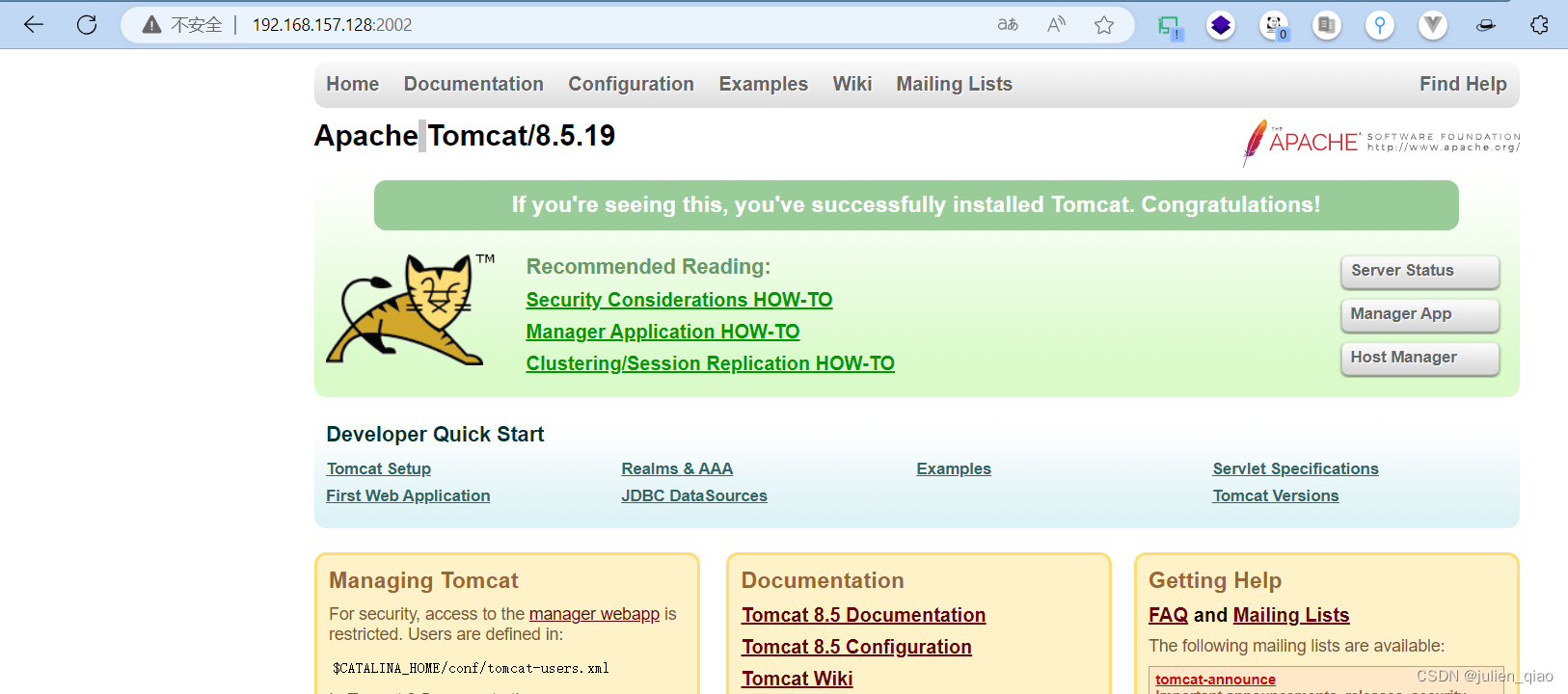Reload the page with refresh icon

click(87, 25)
